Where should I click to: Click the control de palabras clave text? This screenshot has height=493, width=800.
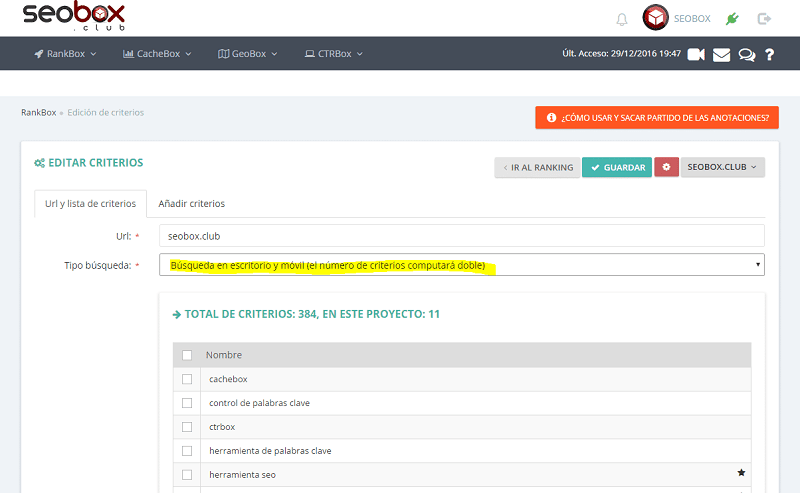tap(259, 403)
